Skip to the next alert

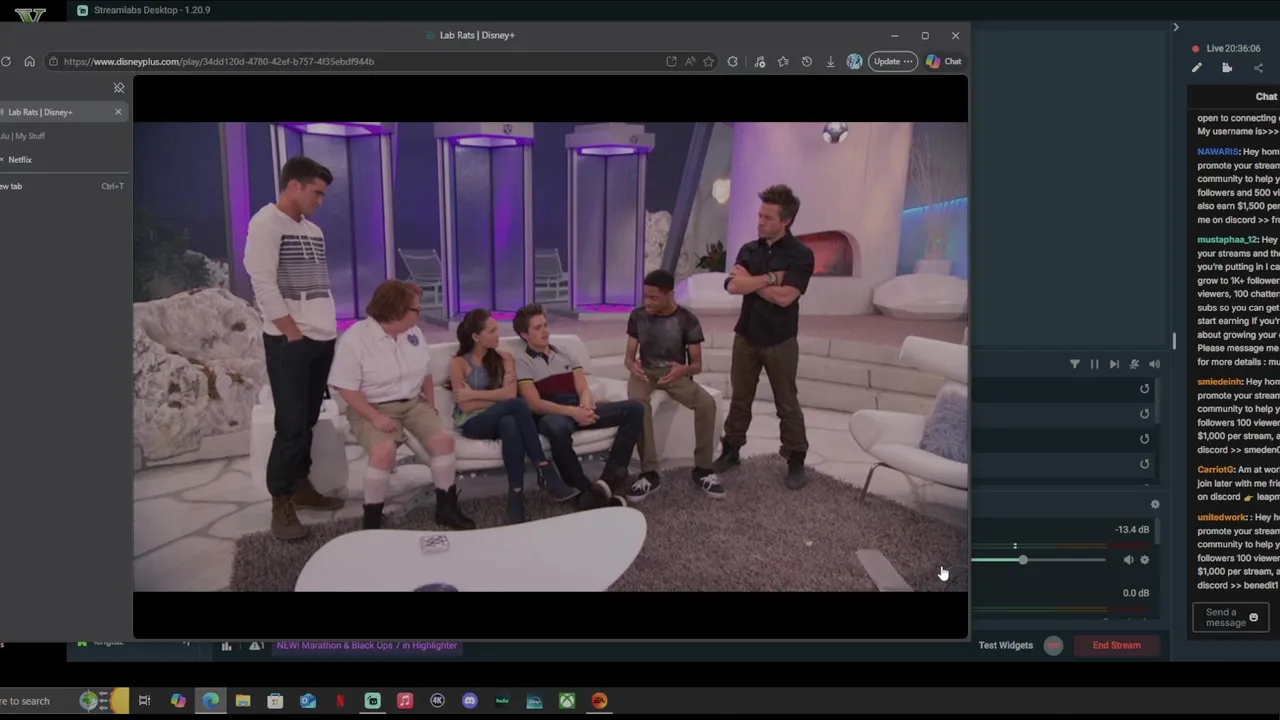click(1114, 365)
